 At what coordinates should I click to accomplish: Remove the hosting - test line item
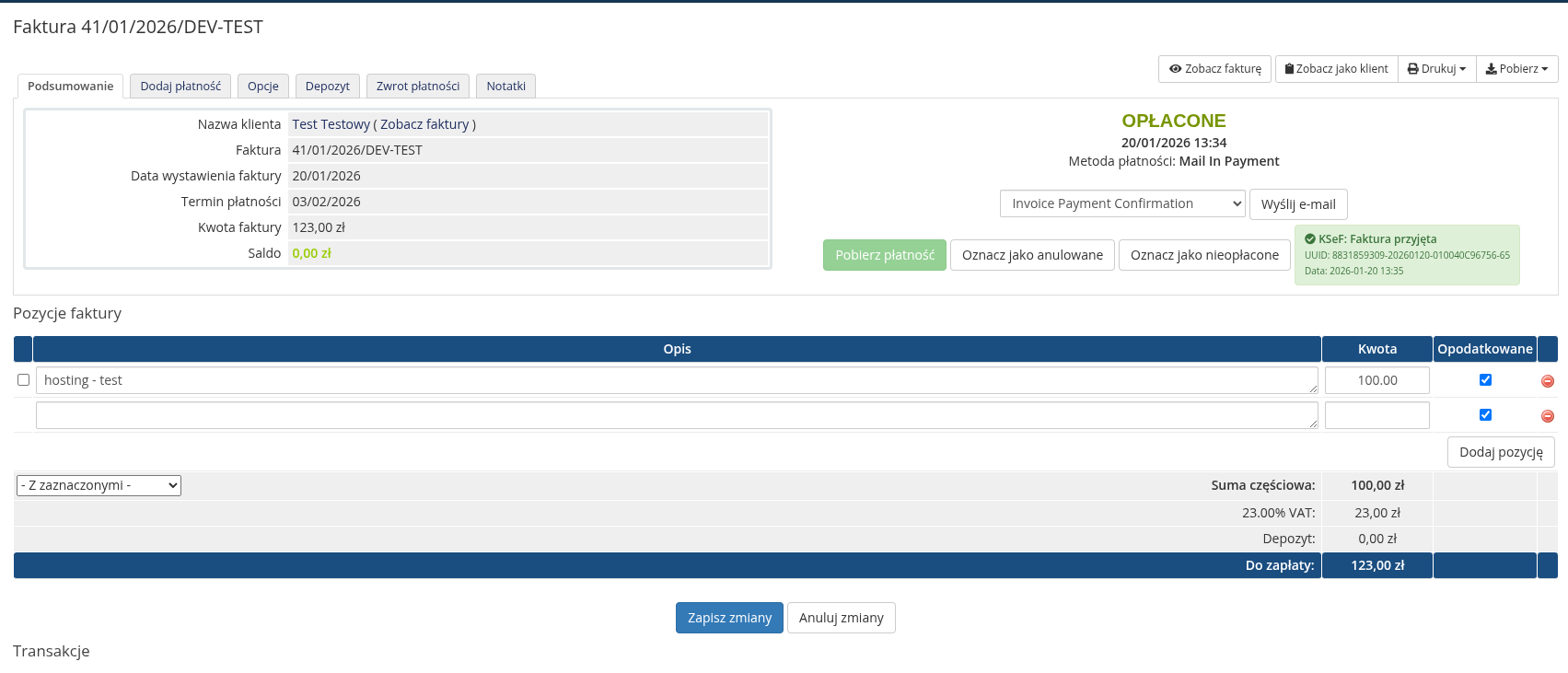1547,381
